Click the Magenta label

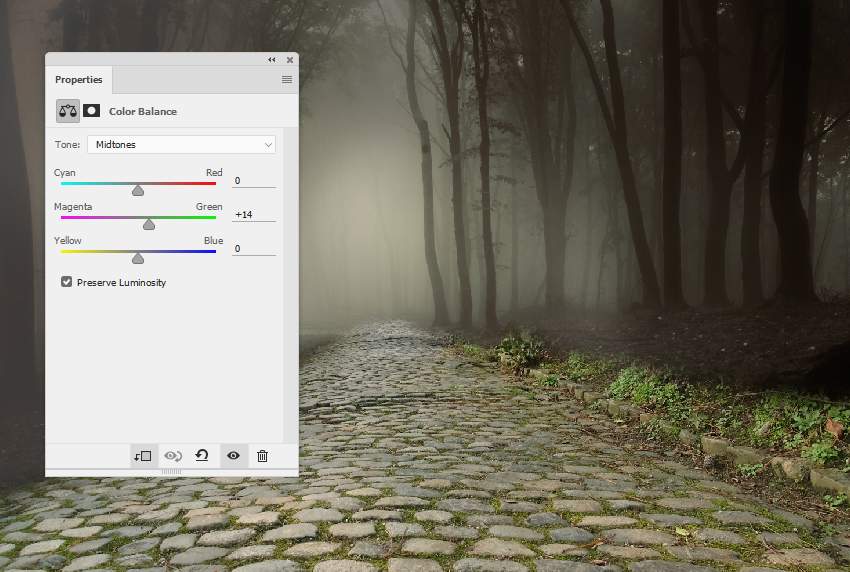[73, 207]
